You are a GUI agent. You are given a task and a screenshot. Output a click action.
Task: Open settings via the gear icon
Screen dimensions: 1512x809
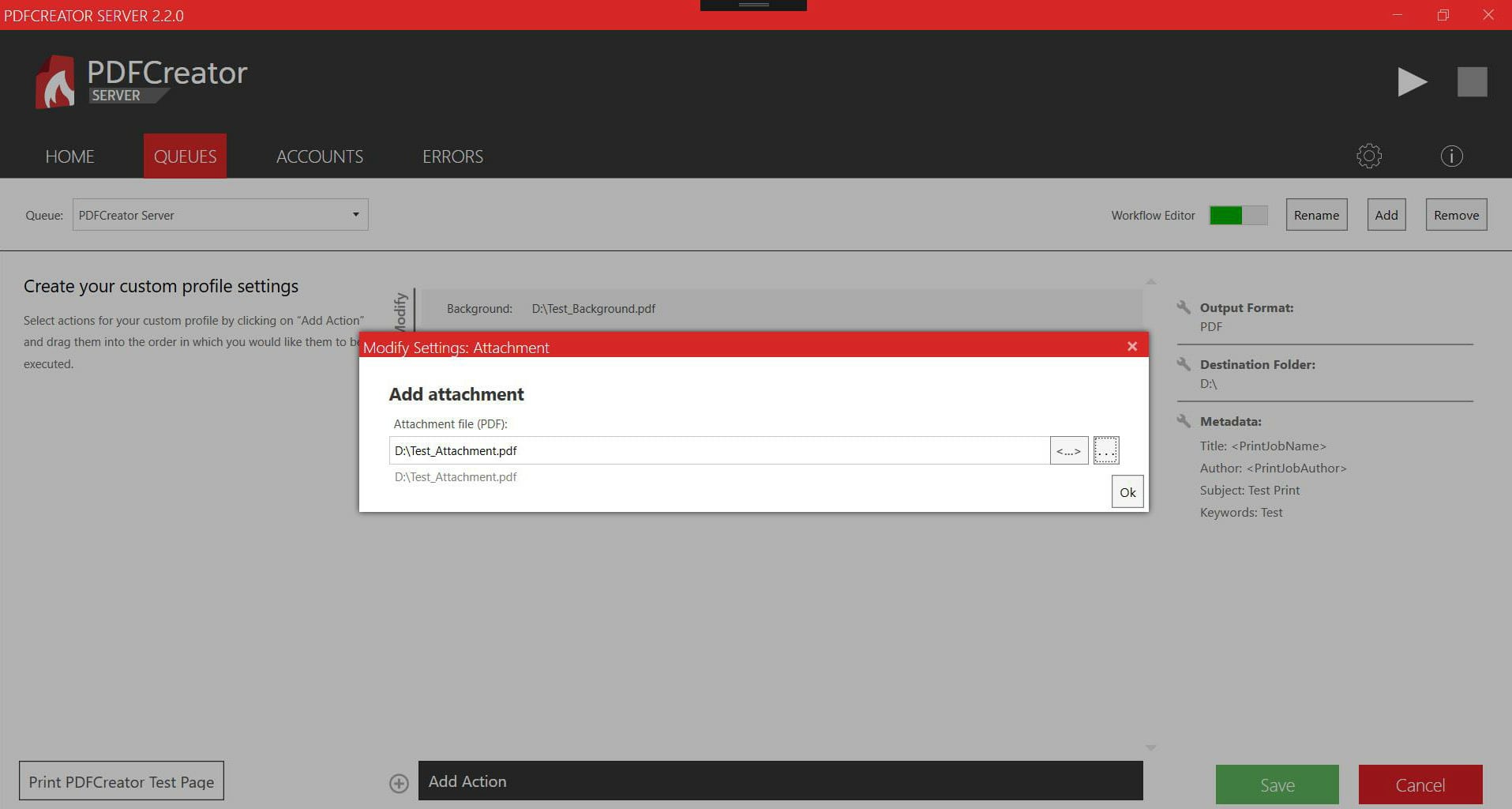click(1369, 156)
